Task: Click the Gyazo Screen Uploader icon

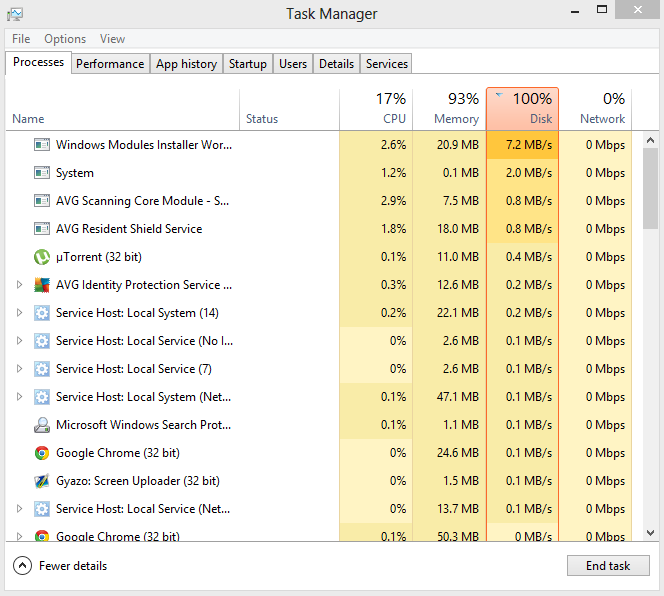Action: 42,481
